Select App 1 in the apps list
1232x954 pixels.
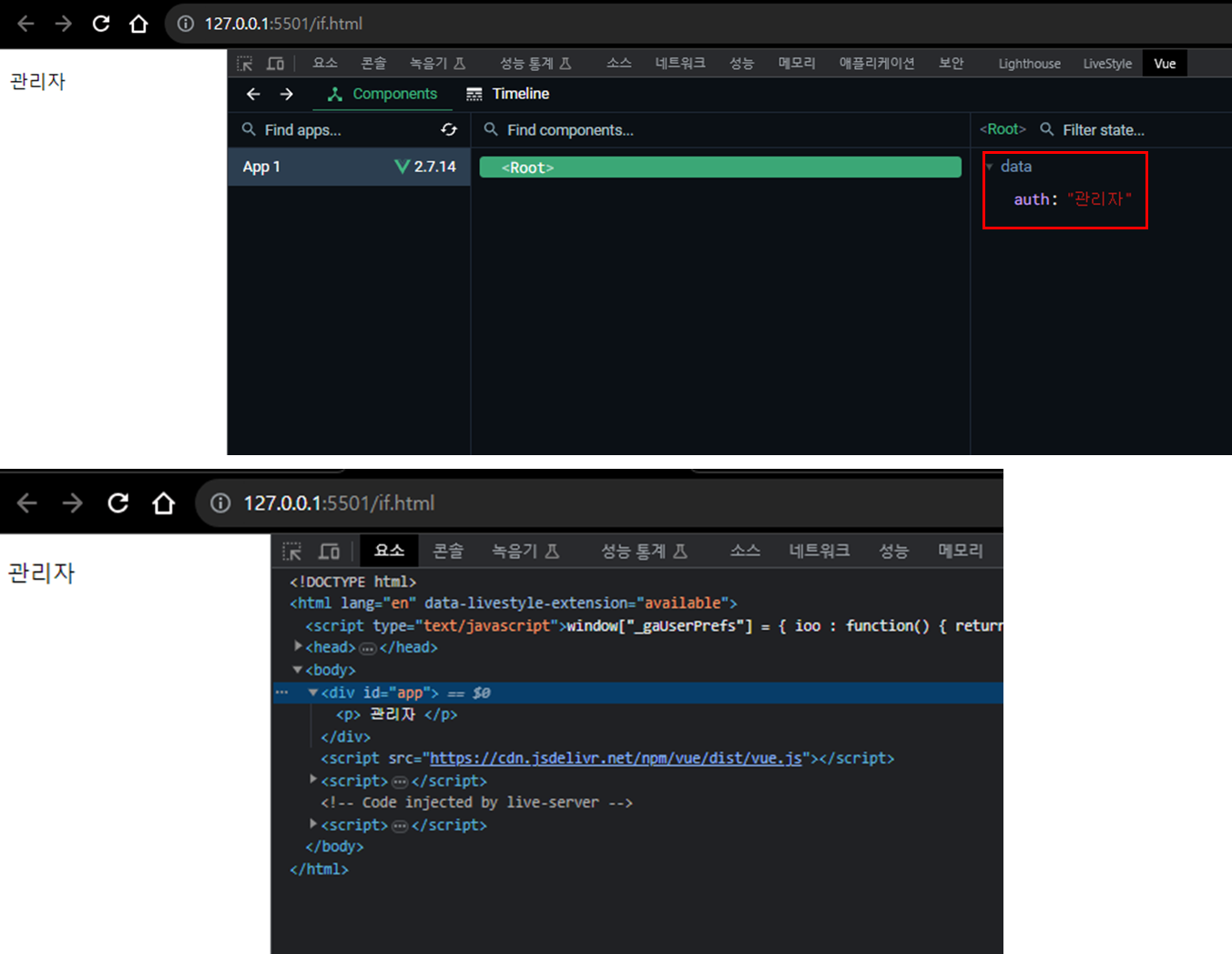tap(349, 167)
